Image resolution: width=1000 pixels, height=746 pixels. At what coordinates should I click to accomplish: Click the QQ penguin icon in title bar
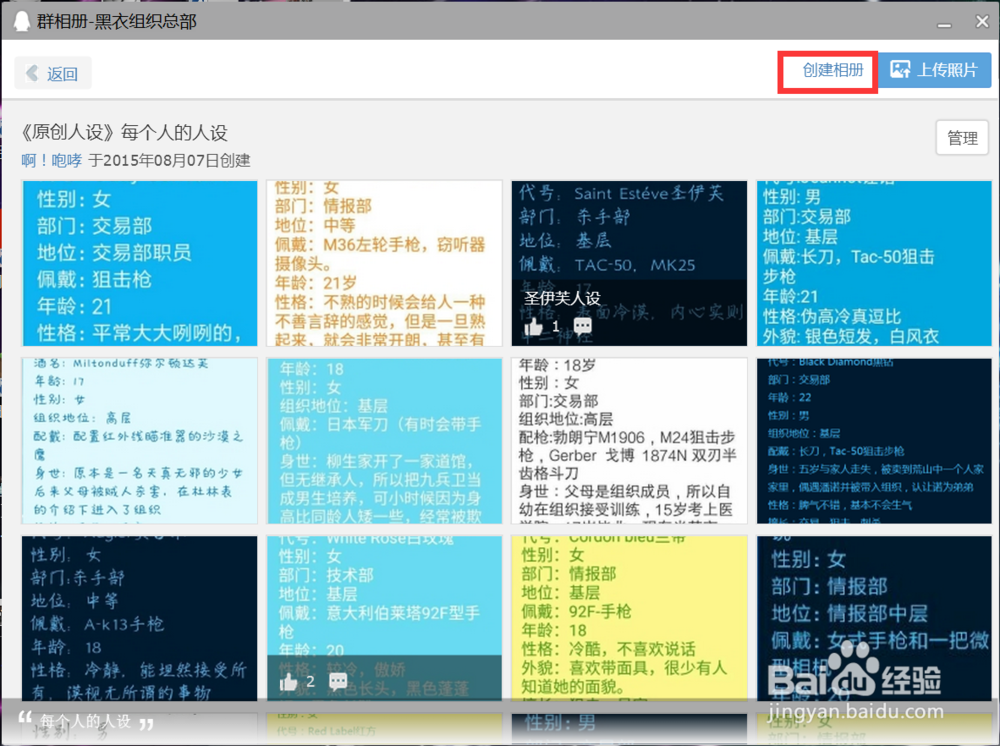[x=22, y=21]
